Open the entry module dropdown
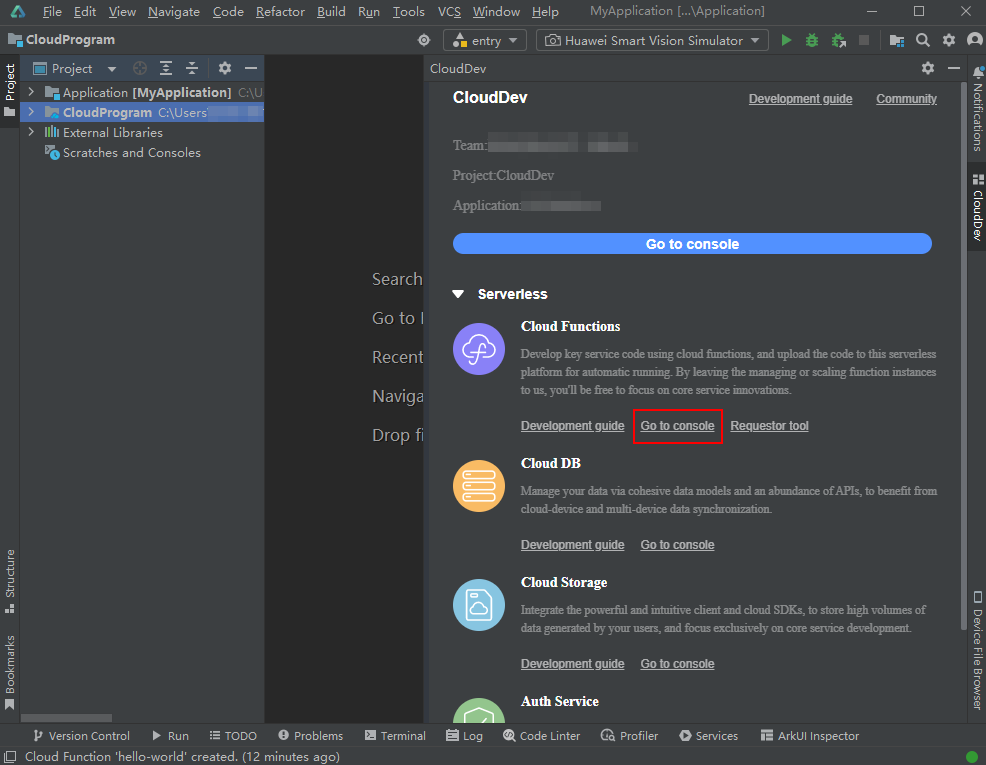This screenshot has height=765, width=986. click(x=486, y=41)
